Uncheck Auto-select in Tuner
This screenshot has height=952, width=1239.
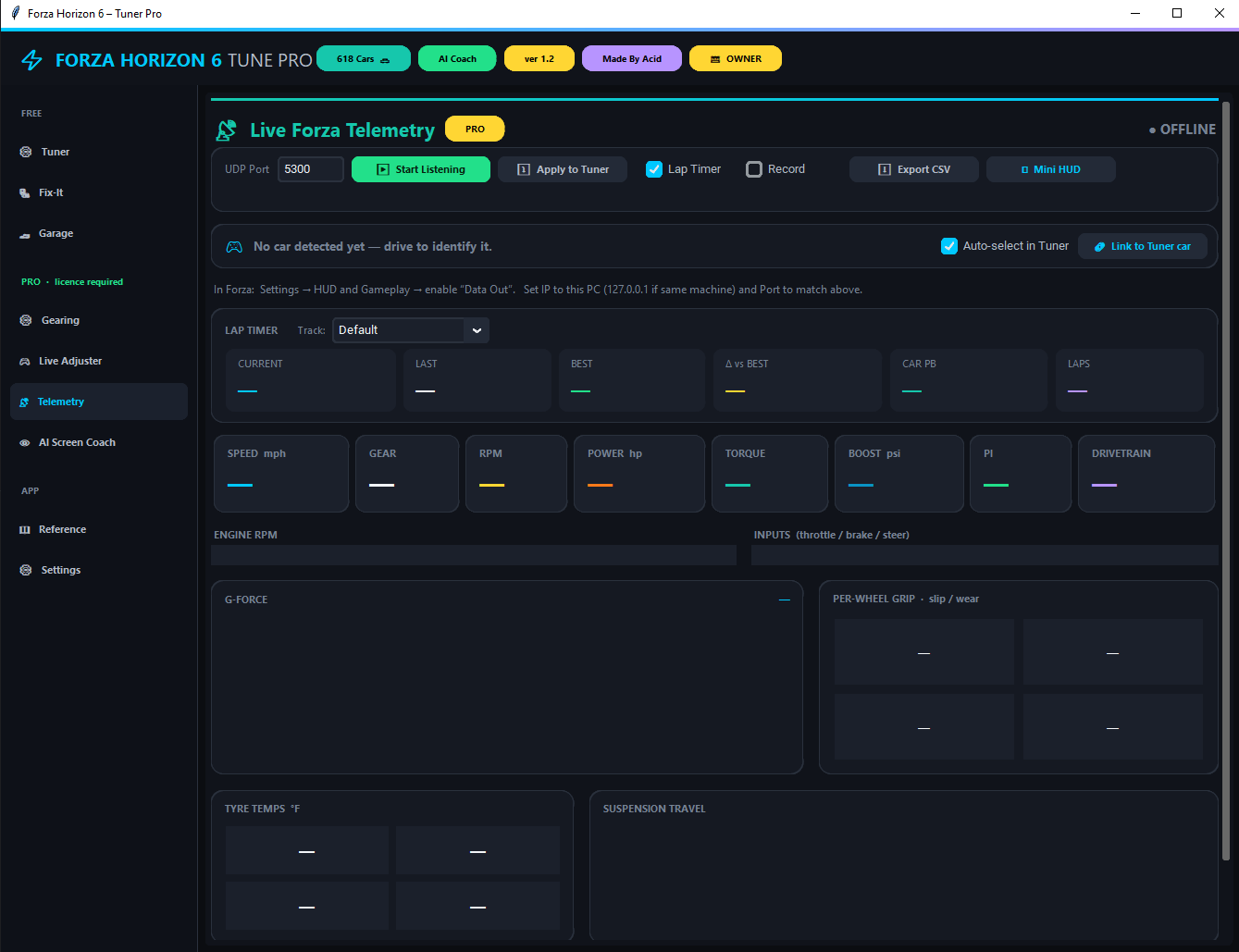click(x=949, y=246)
